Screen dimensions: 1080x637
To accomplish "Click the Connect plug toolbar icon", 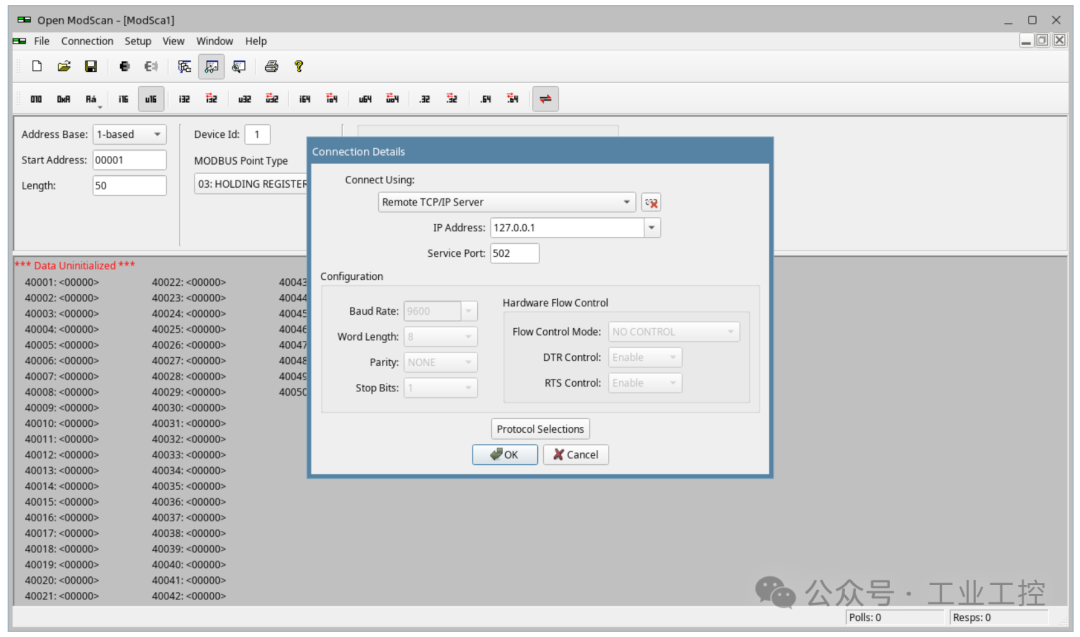I will (x=124, y=66).
